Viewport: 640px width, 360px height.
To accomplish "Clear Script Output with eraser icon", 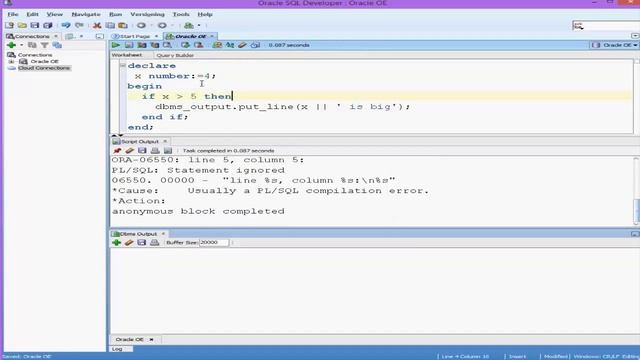I will click(129, 151).
